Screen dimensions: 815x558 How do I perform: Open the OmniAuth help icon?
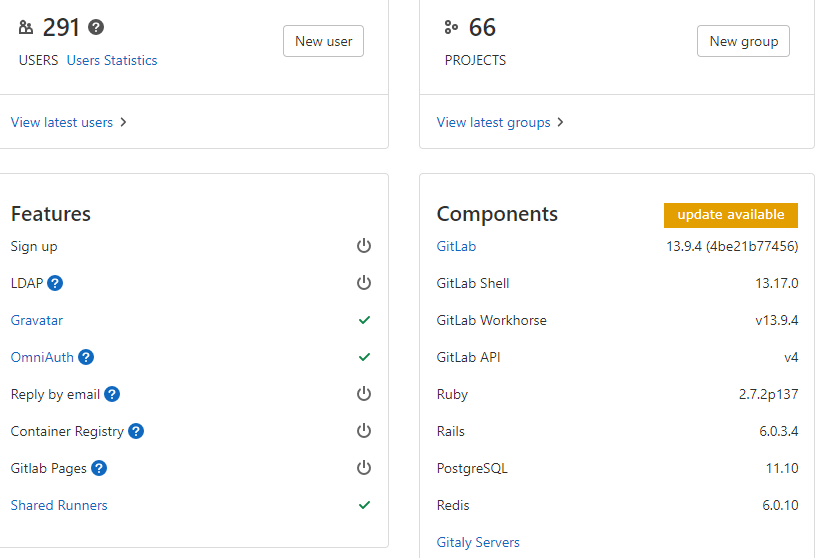[86, 357]
